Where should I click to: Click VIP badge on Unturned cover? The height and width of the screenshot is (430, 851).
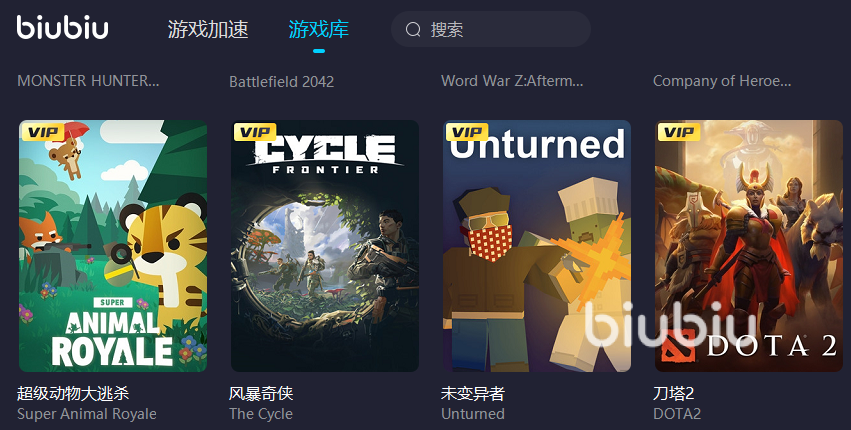pos(467,132)
